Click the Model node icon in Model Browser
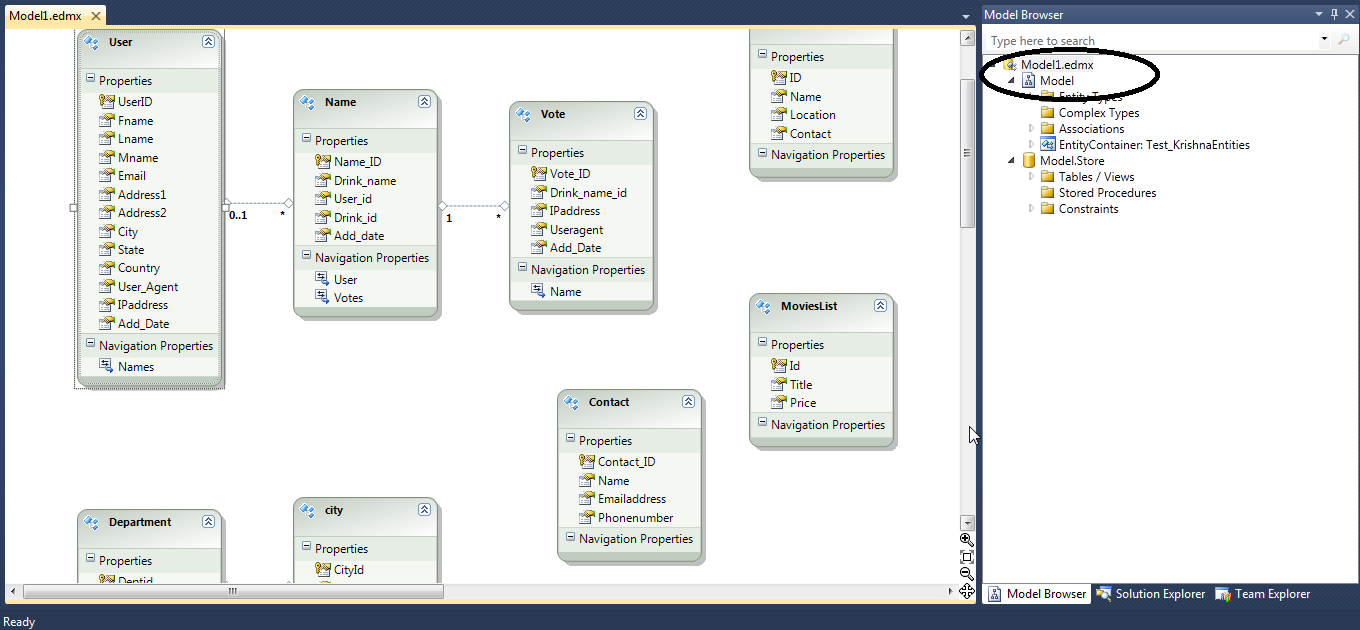This screenshot has width=1360, height=630. coord(1030,80)
